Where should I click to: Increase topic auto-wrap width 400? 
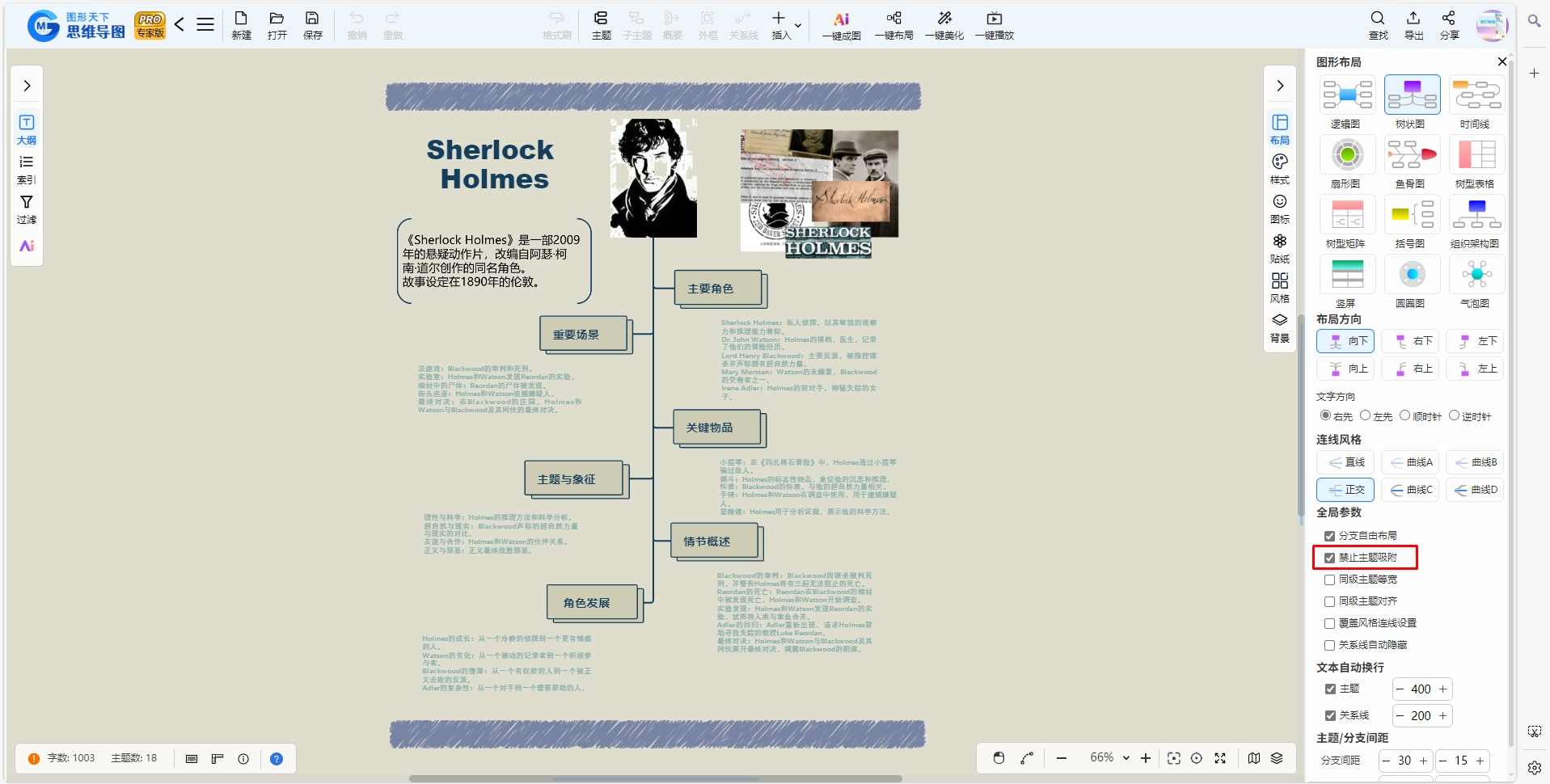1442,689
